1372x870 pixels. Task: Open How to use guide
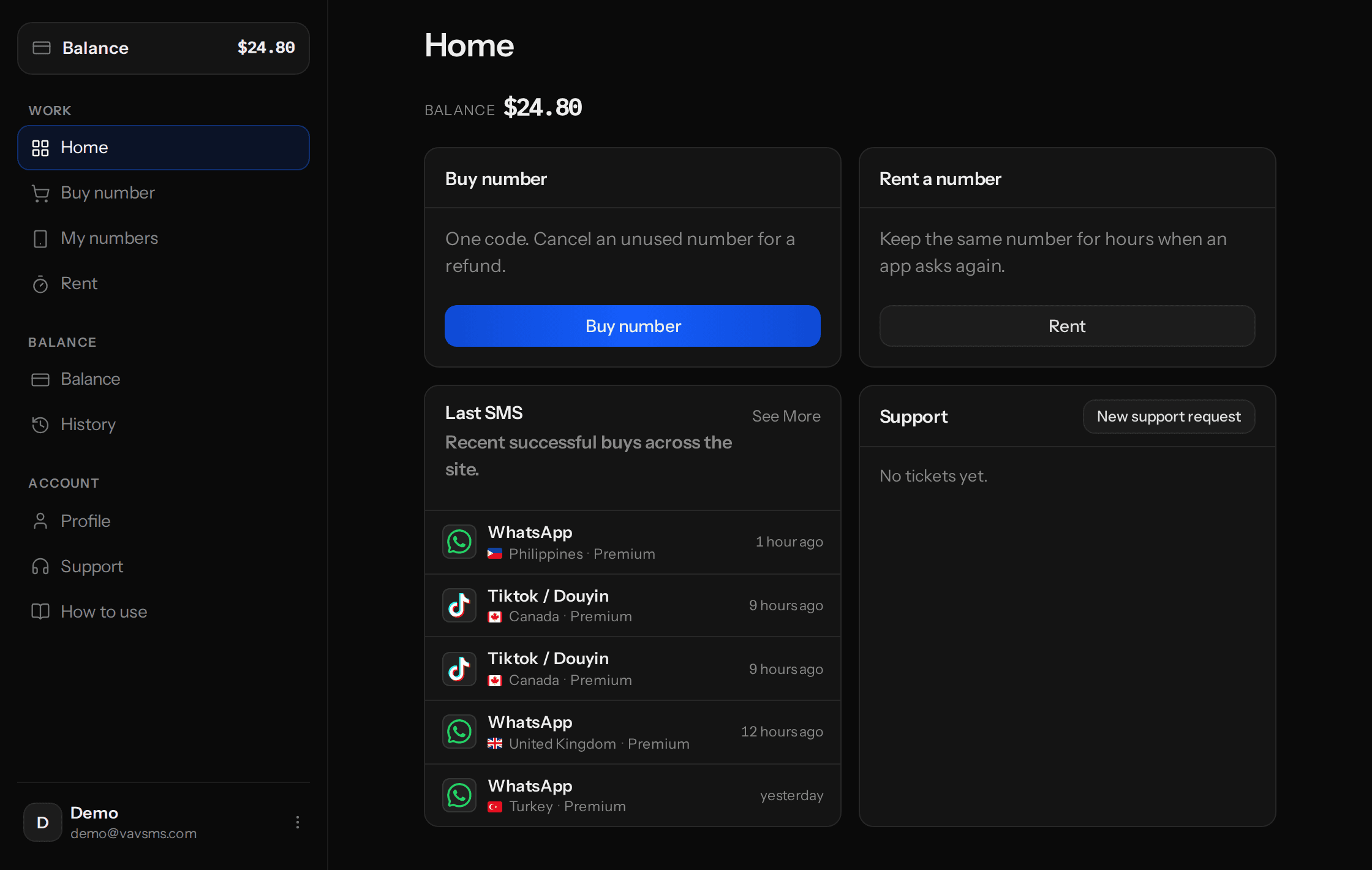coord(164,611)
